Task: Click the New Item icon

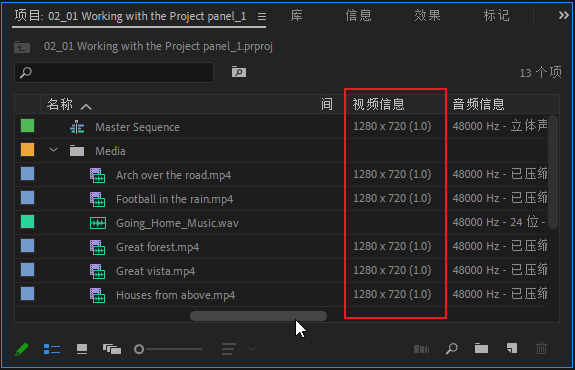Action: pos(512,348)
